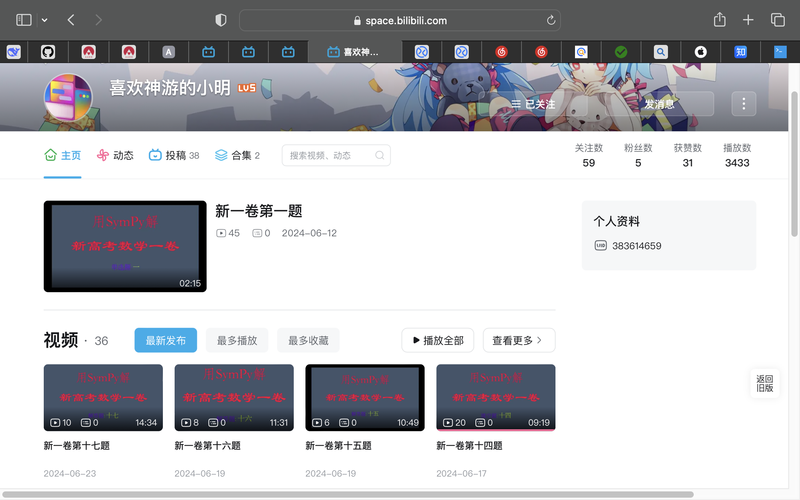Open the Safari share icon
Image resolution: width=800 pixels, height=500 pixels.
tap(719, 20)
